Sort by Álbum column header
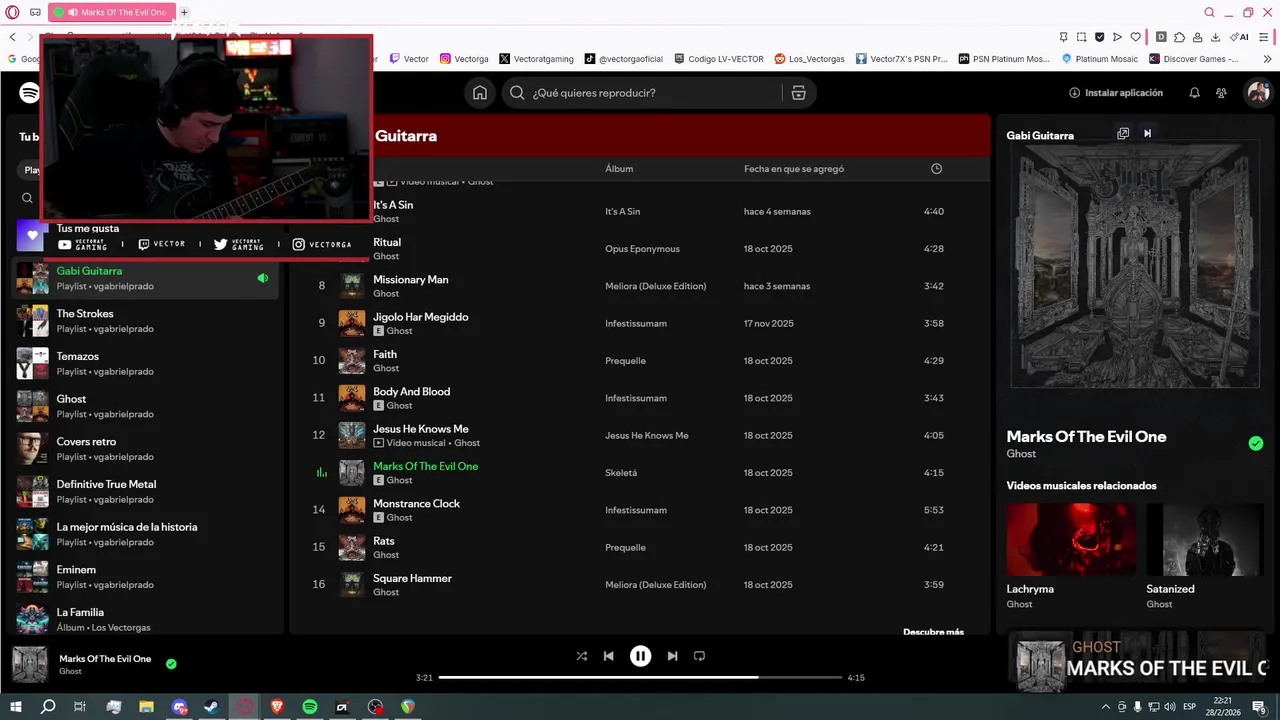 (619, 169)
